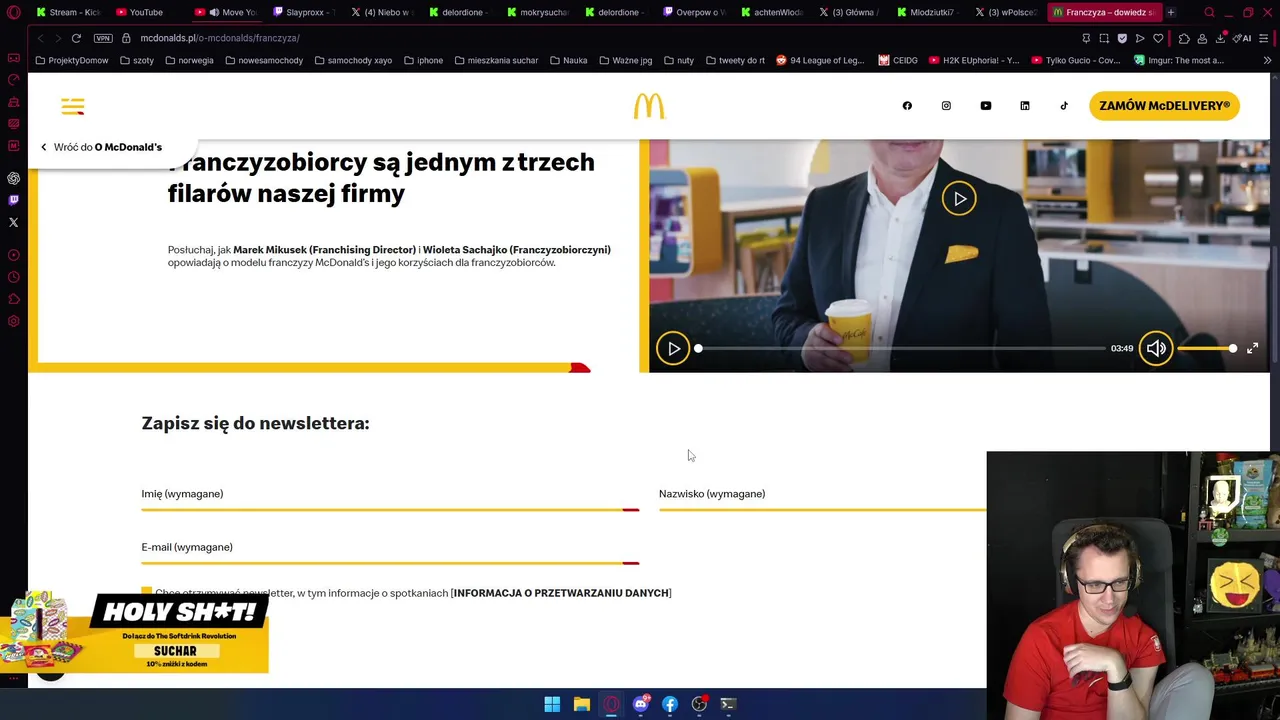The width and height of the screenshot is (1280, 720).
Task: Focus the Nazwisko (wymagane) field
Action: pos(822,497)
